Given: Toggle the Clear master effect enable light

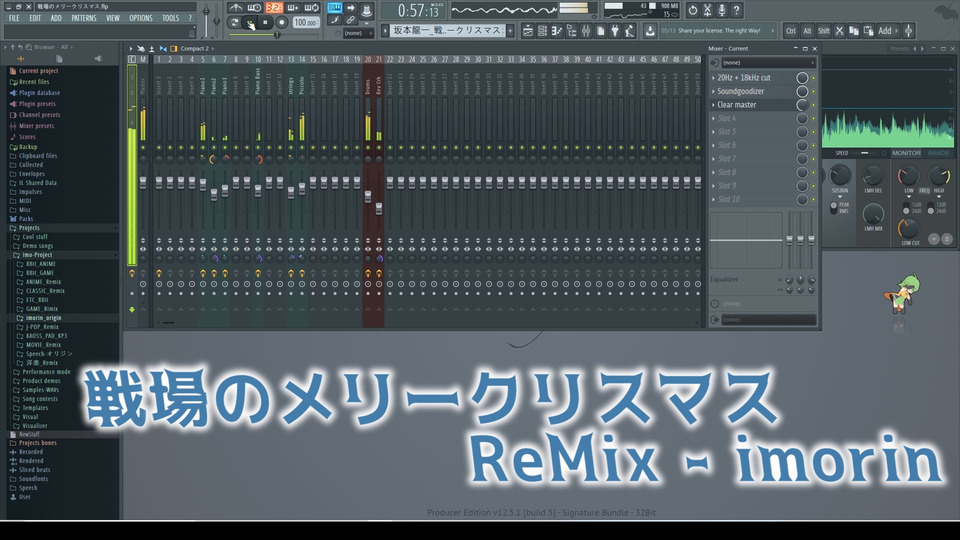Looking at the screenshot, I should point(814,105).
